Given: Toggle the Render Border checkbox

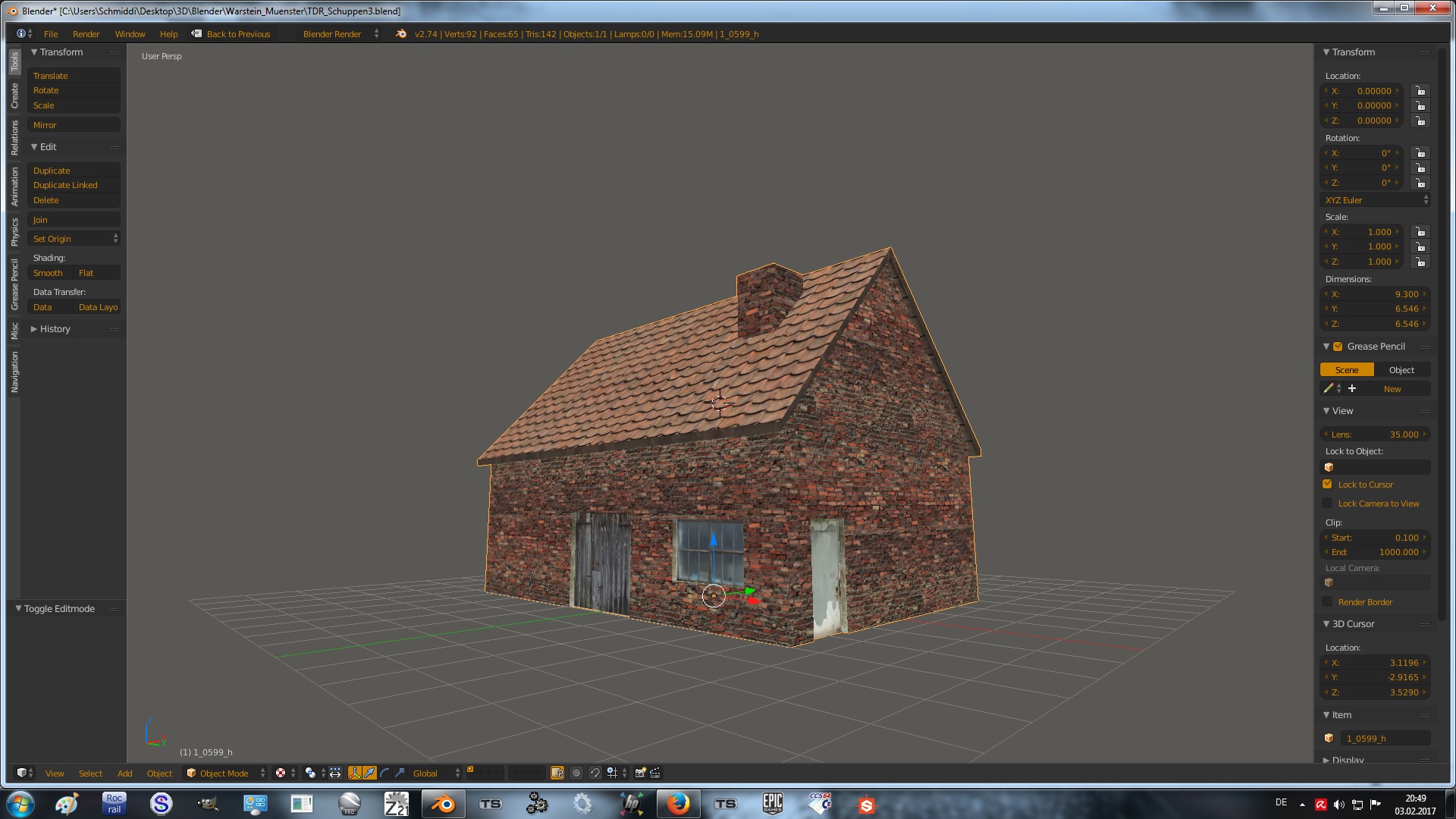Looking at the screenshot, I should click(1327, 602).
